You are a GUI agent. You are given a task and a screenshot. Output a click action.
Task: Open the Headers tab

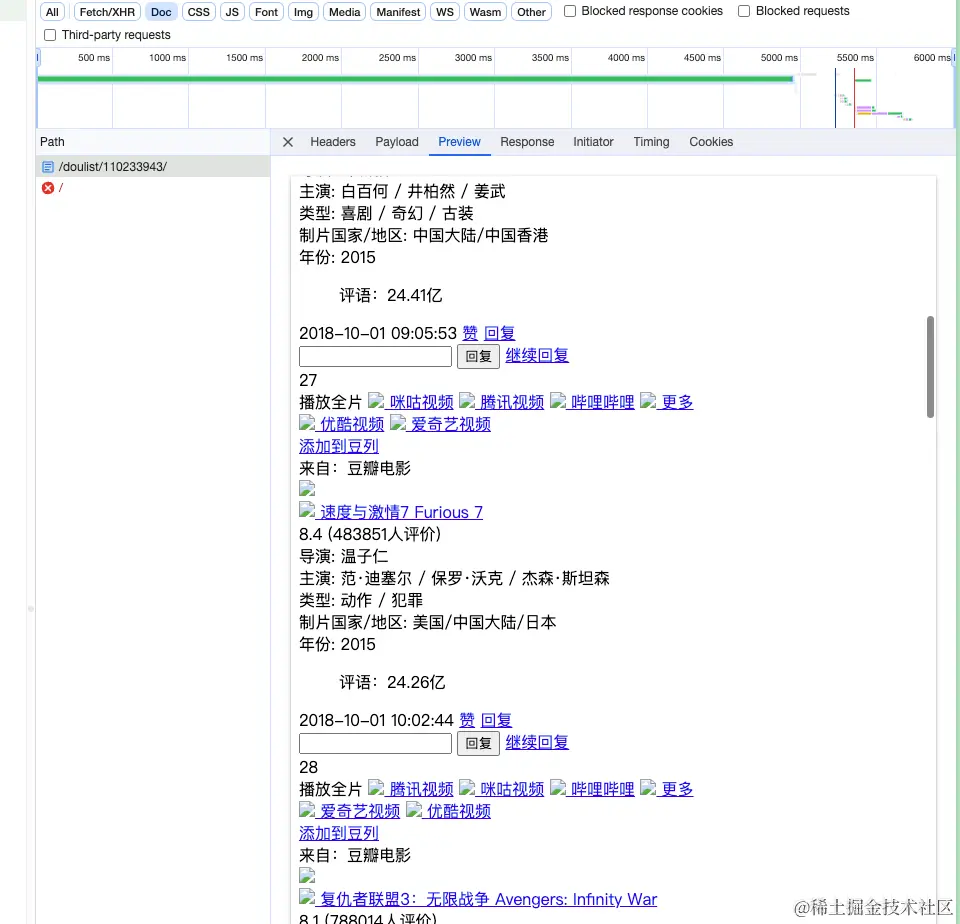332,142
